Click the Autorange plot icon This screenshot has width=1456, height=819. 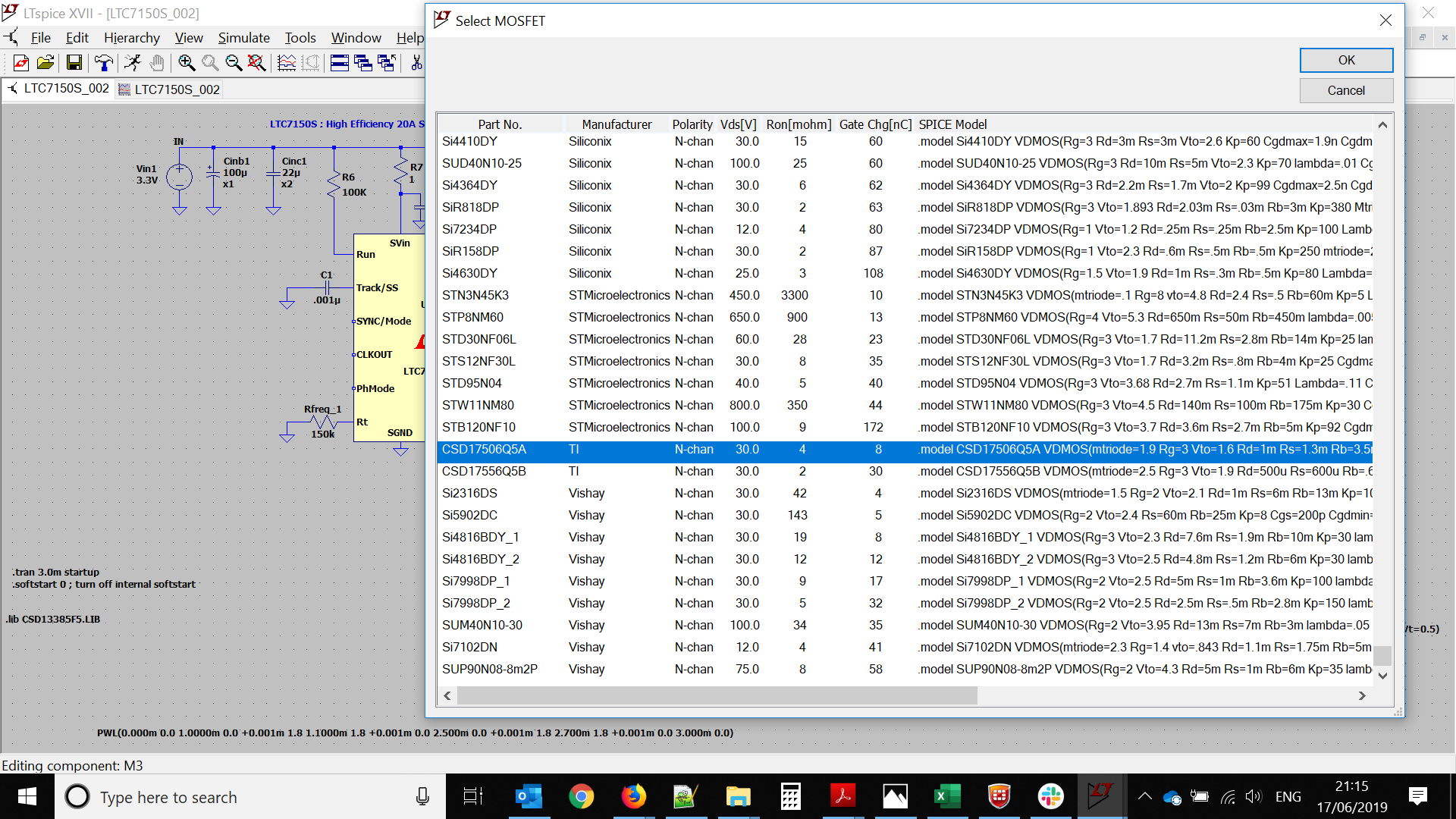(310, 63)
